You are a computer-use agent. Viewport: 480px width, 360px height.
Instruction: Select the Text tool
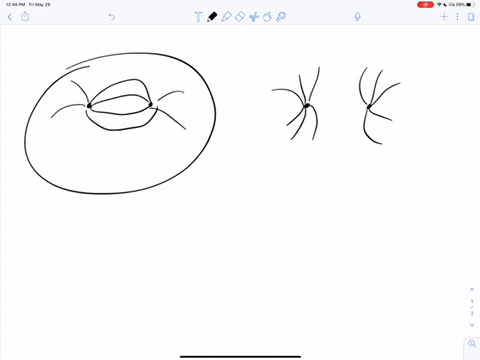click(x=198, y=17)
